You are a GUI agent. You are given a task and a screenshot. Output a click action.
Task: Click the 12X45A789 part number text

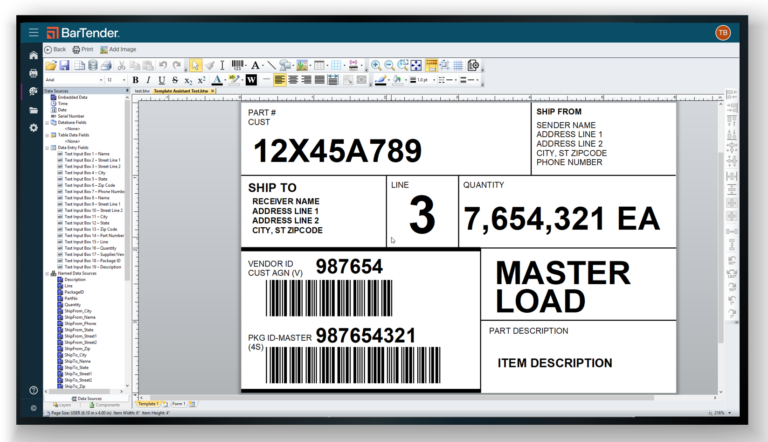tap(337, 151)
